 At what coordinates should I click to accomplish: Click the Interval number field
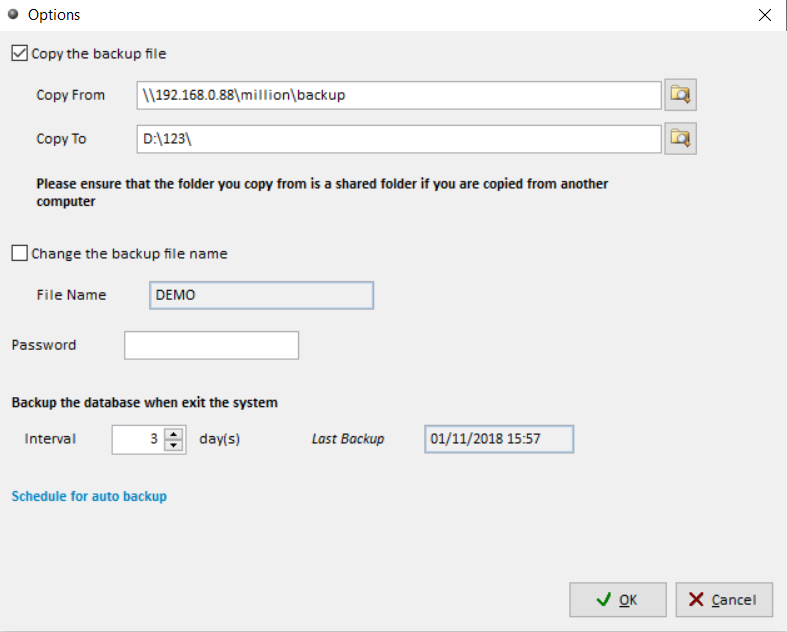click(137, 439)
